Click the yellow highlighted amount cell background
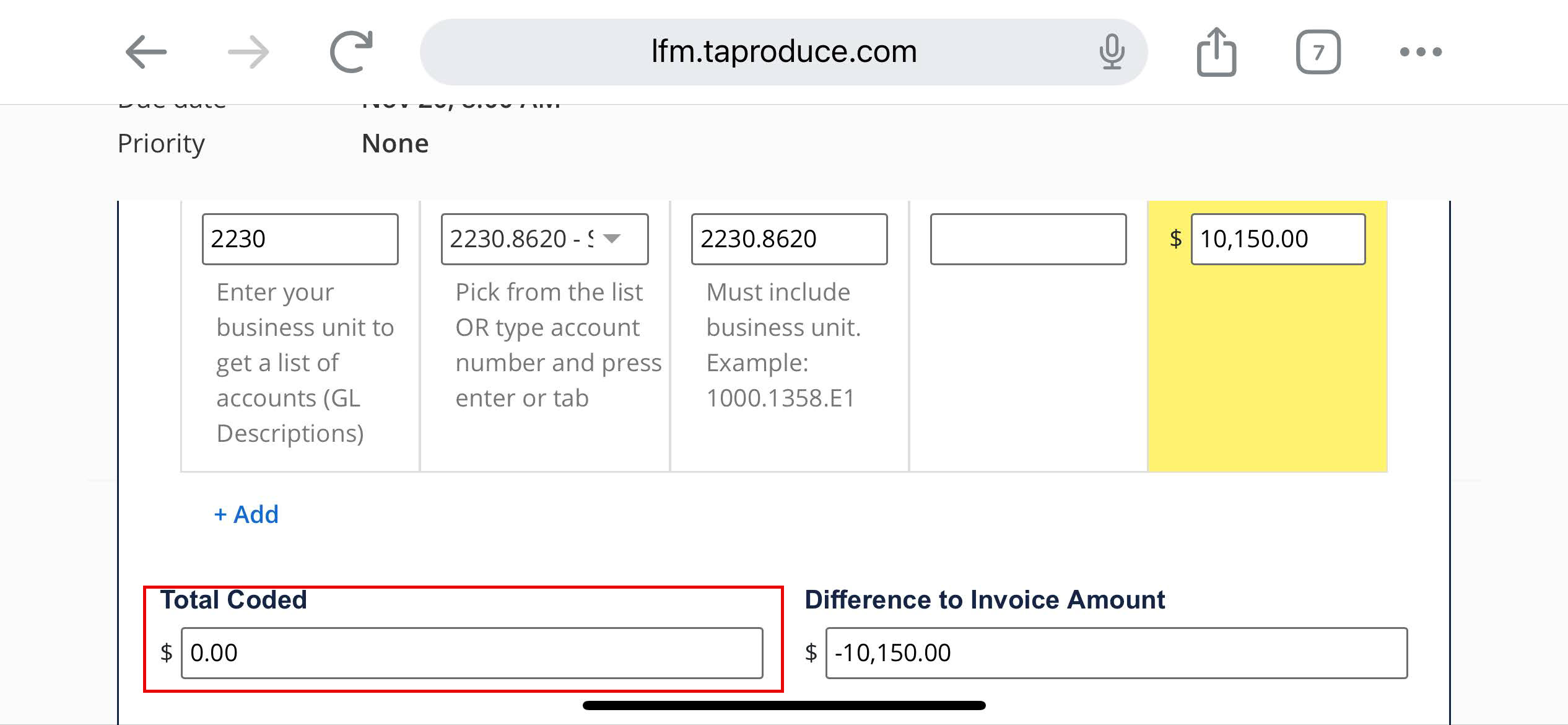This screenshot has height=725, width=1568. [x=1266, y=372]
